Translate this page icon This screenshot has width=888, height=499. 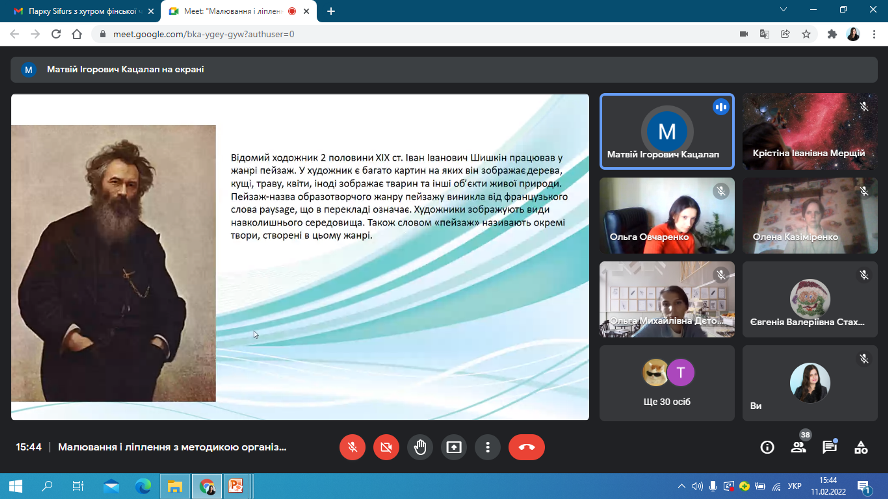point(765,34)
